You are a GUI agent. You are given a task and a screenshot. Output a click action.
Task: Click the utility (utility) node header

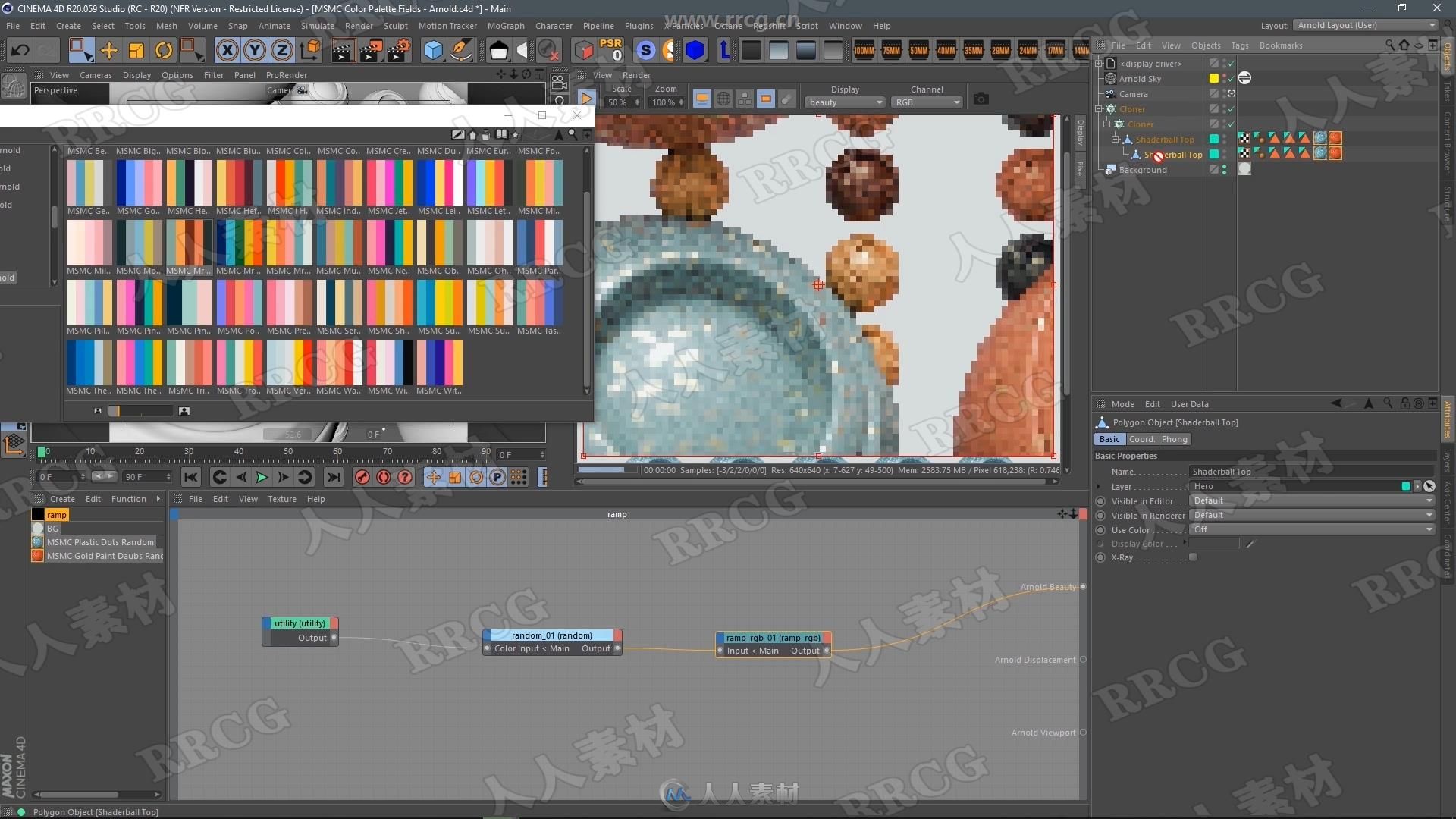coord(300,623)
